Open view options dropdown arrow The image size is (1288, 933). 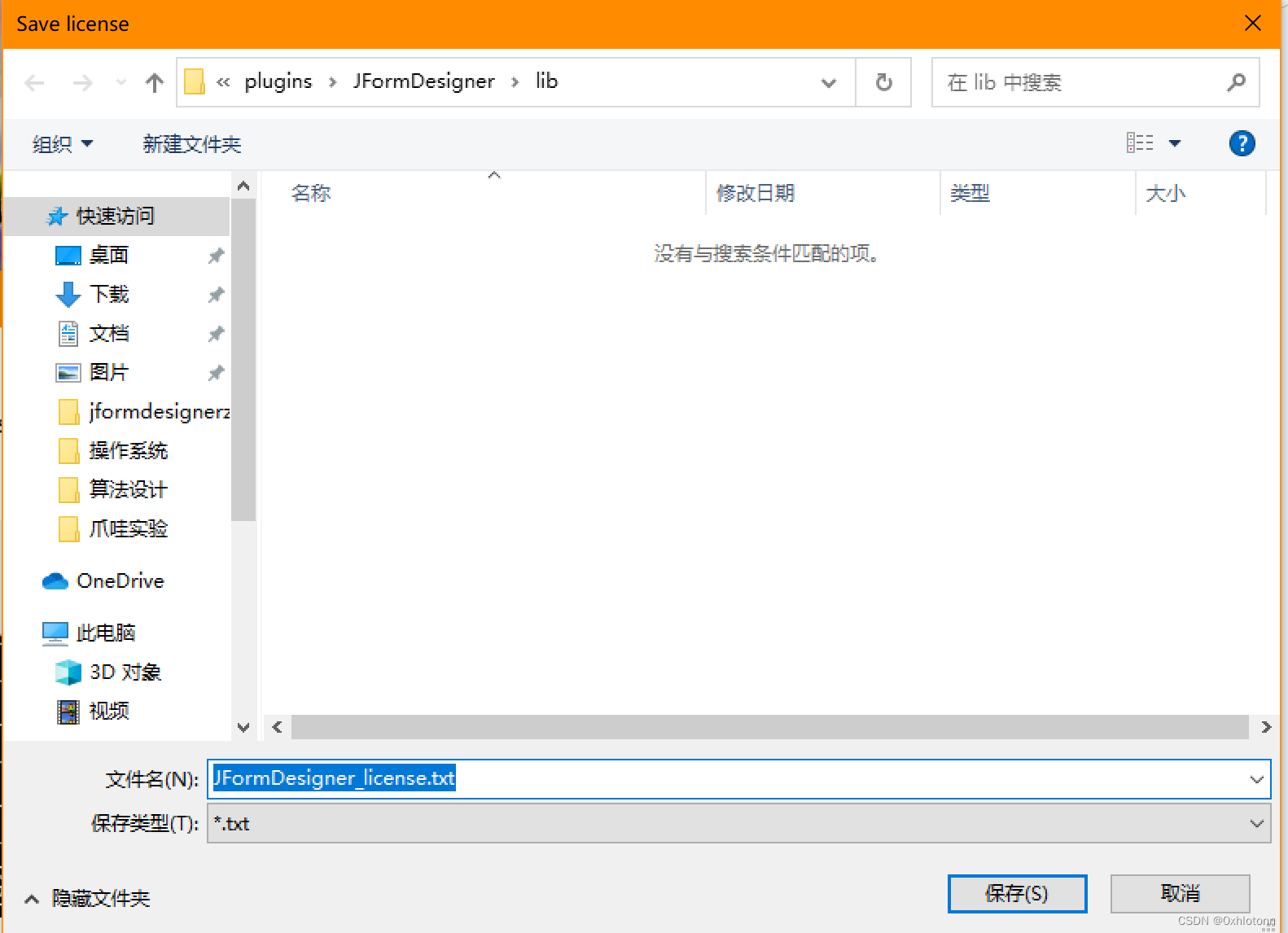(x=1175, y=143)
